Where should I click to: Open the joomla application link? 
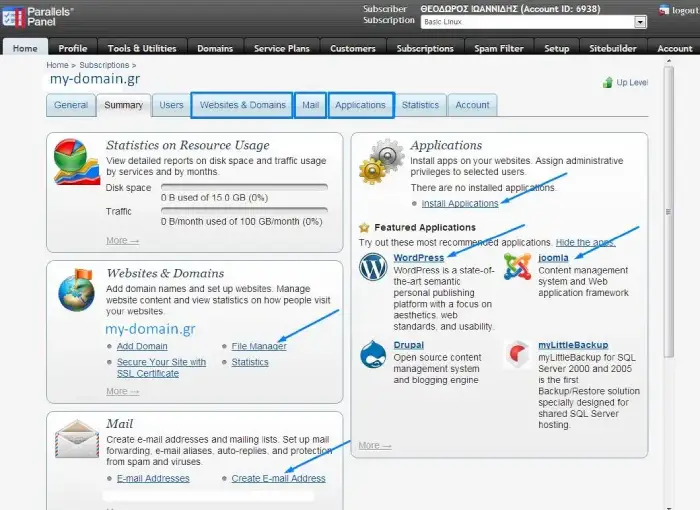(553, 258)
